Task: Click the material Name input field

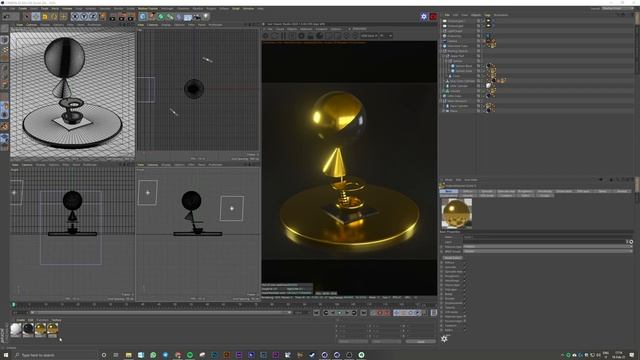Action: [x=548, y=237]
